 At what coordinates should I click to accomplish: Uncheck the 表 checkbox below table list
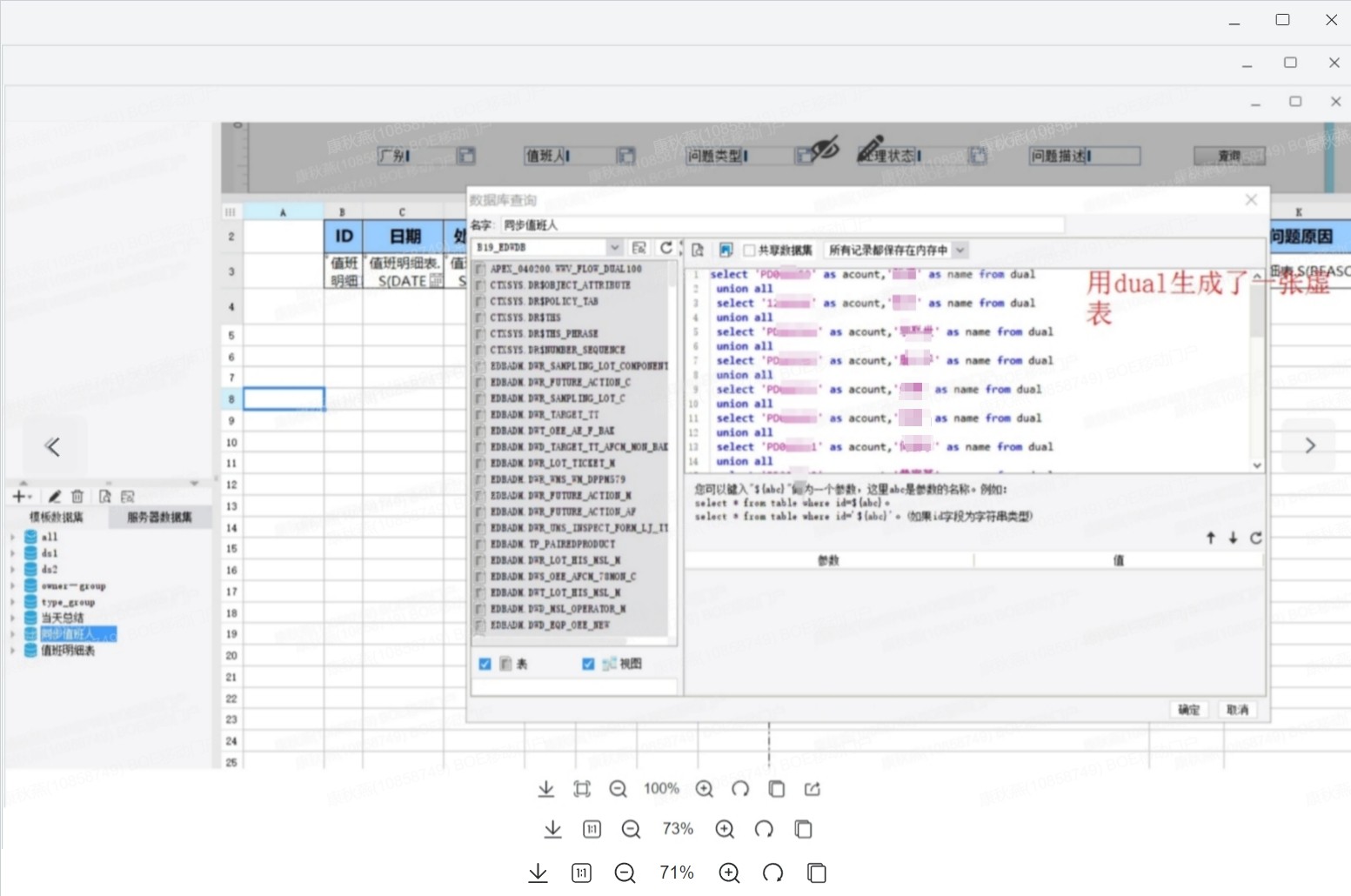[485, 664]
